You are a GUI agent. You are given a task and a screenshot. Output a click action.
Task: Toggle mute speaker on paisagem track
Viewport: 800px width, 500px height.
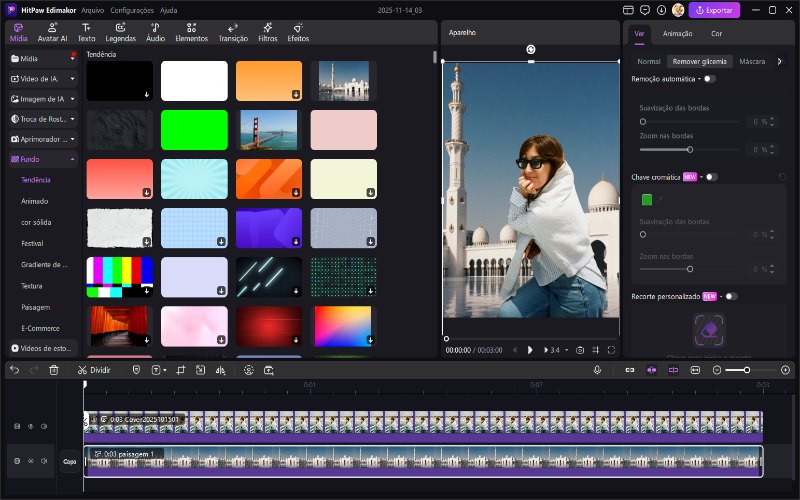tap(44, 461)
